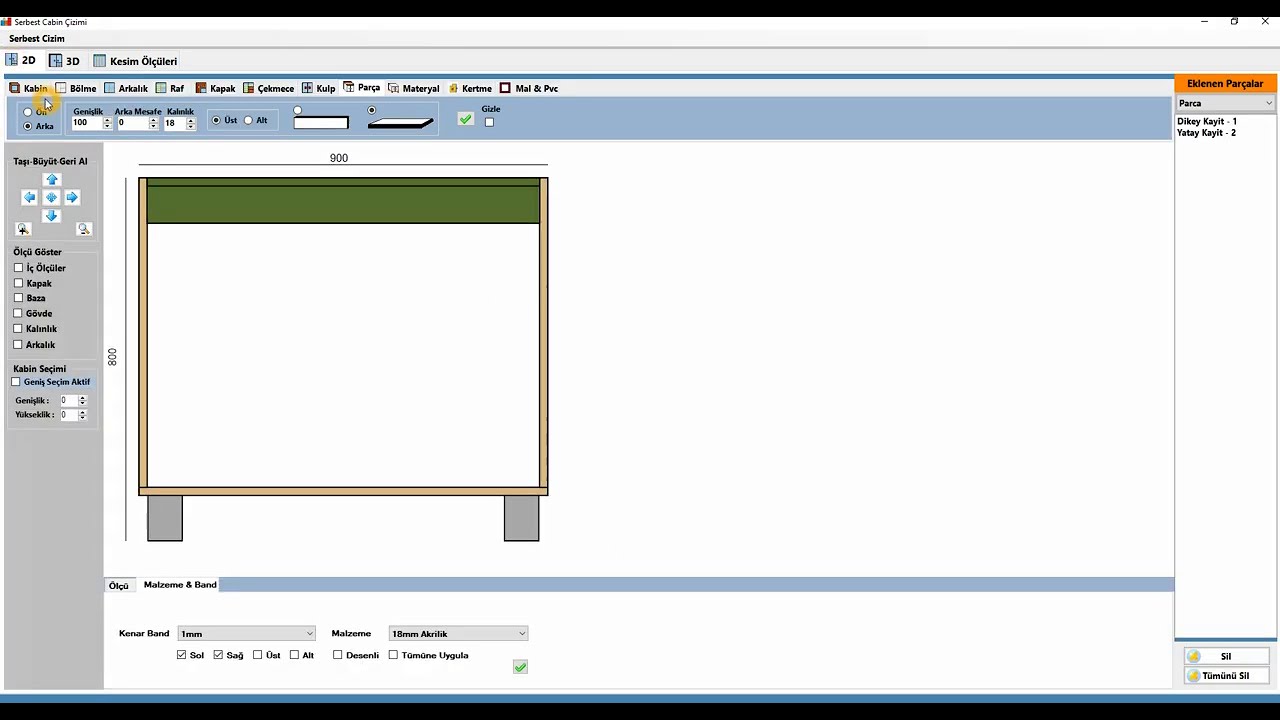1280x720 pixels.
Task: Move the drawing up with the up arrow
Action: pyautogui.click(x=52, y=180)
